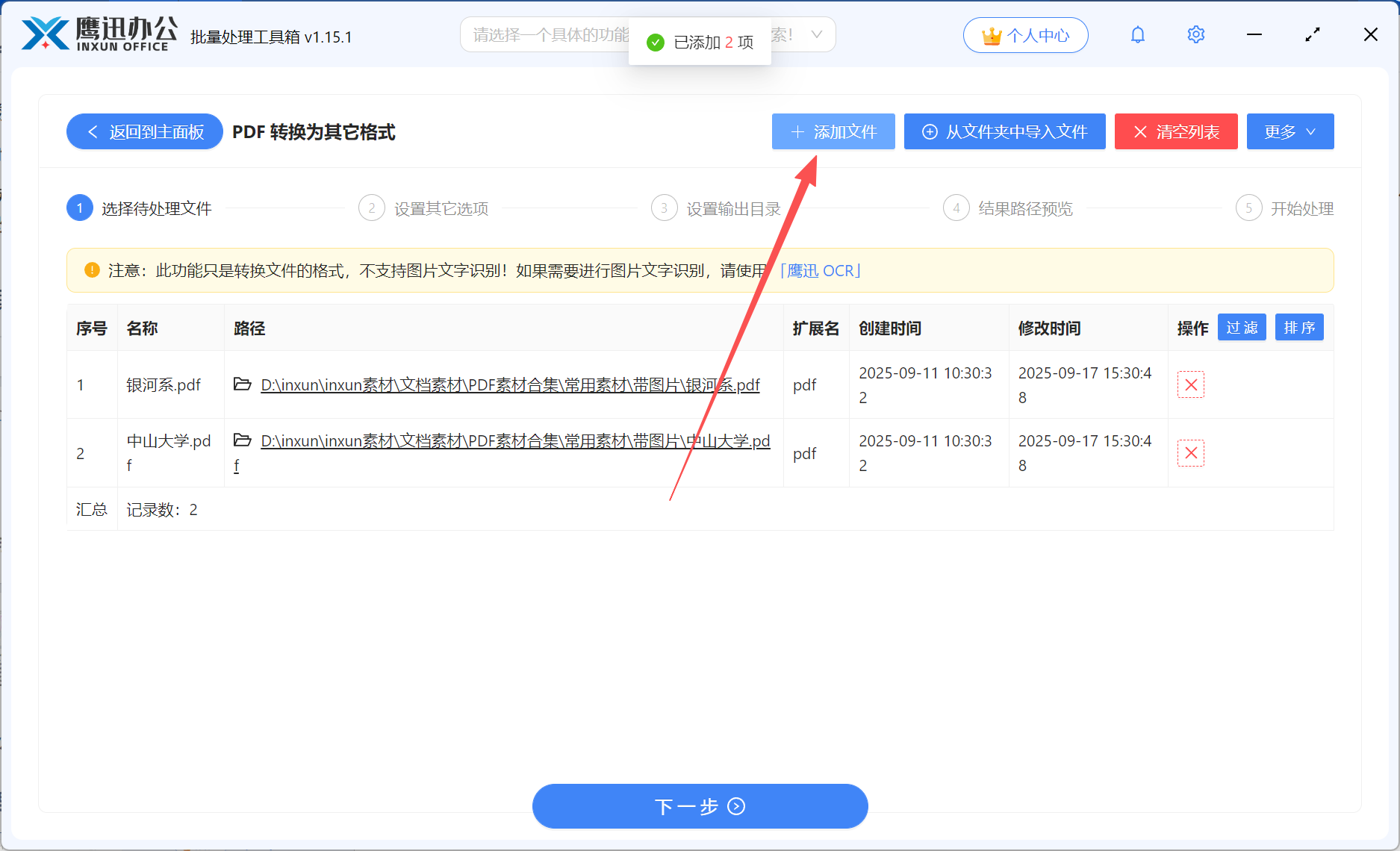Open folder icon for 银河系.pdf path
The height and width of the screenshot is (851, 1400).
(242, 384)
